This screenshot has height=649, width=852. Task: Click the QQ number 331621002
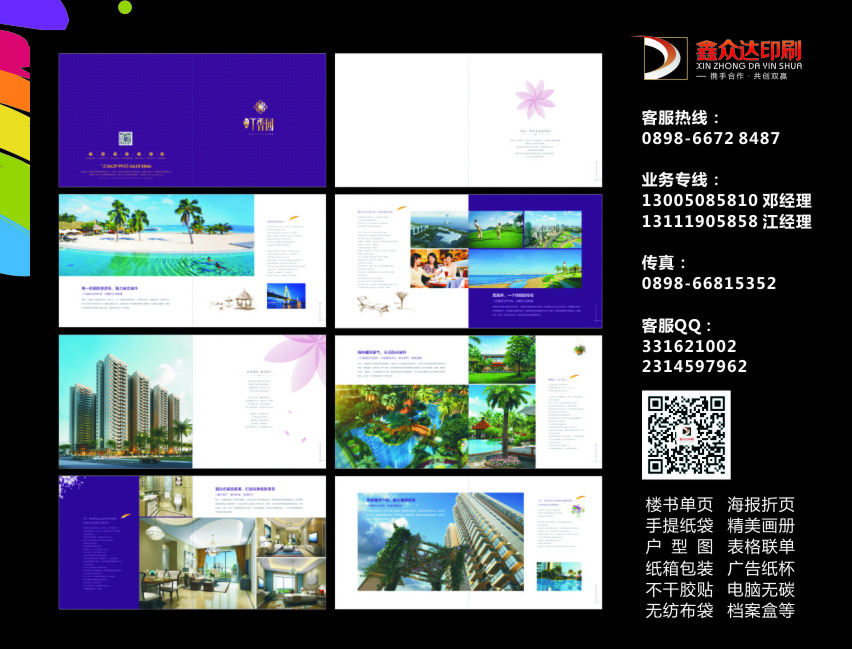[x=689, y=346]
